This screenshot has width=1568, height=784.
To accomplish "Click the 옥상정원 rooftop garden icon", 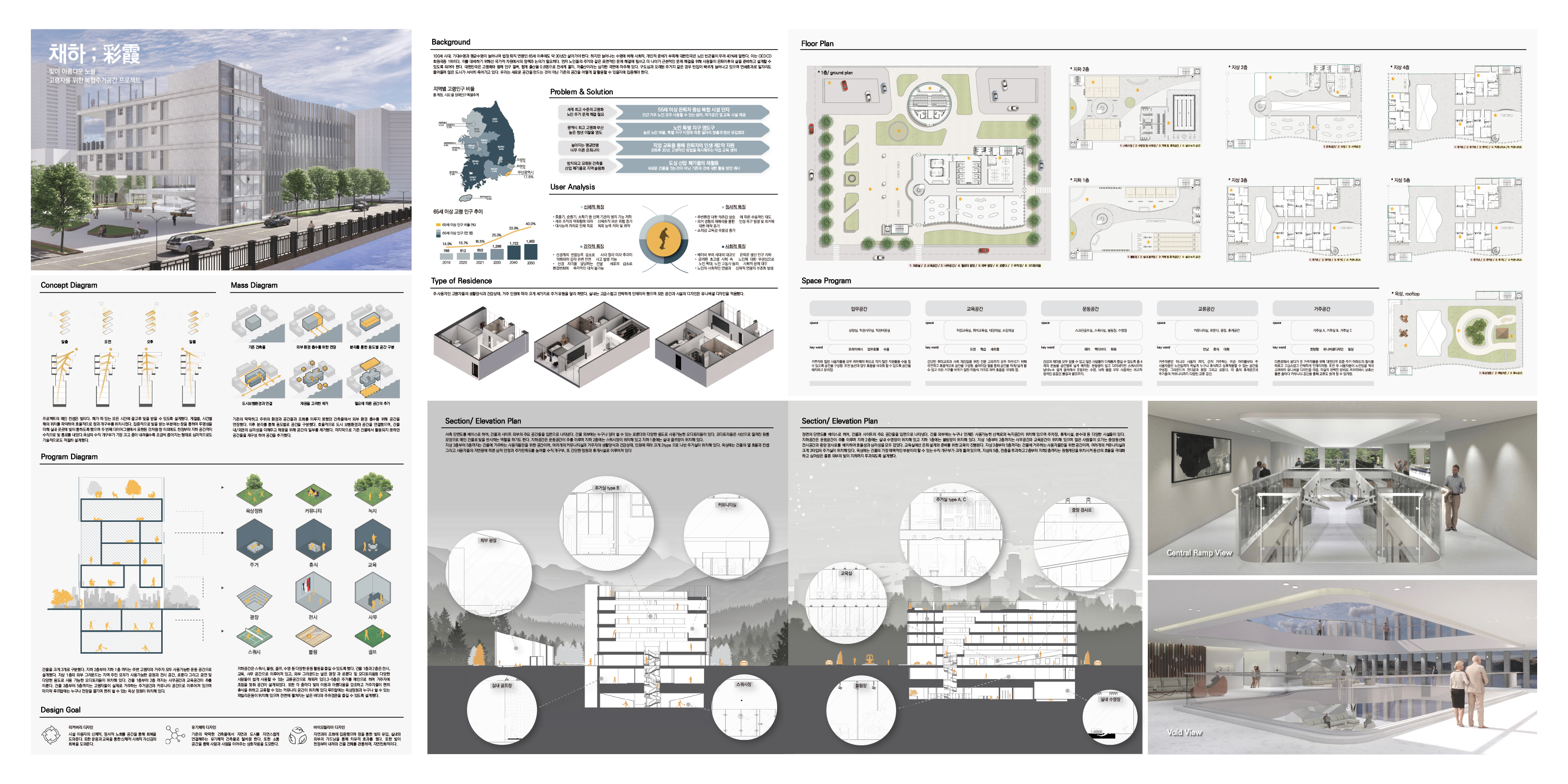I will pyautogui.click(x=254, y=490).
